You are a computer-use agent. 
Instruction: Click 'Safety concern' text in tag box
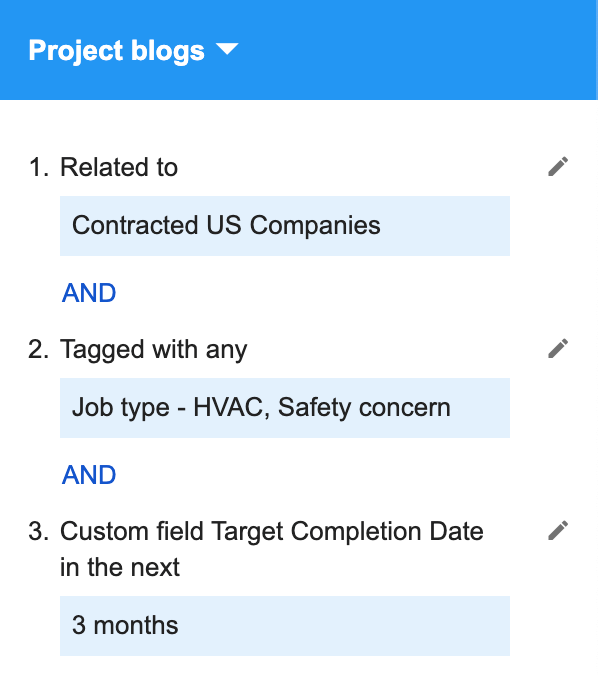click(x=364, y=408)
